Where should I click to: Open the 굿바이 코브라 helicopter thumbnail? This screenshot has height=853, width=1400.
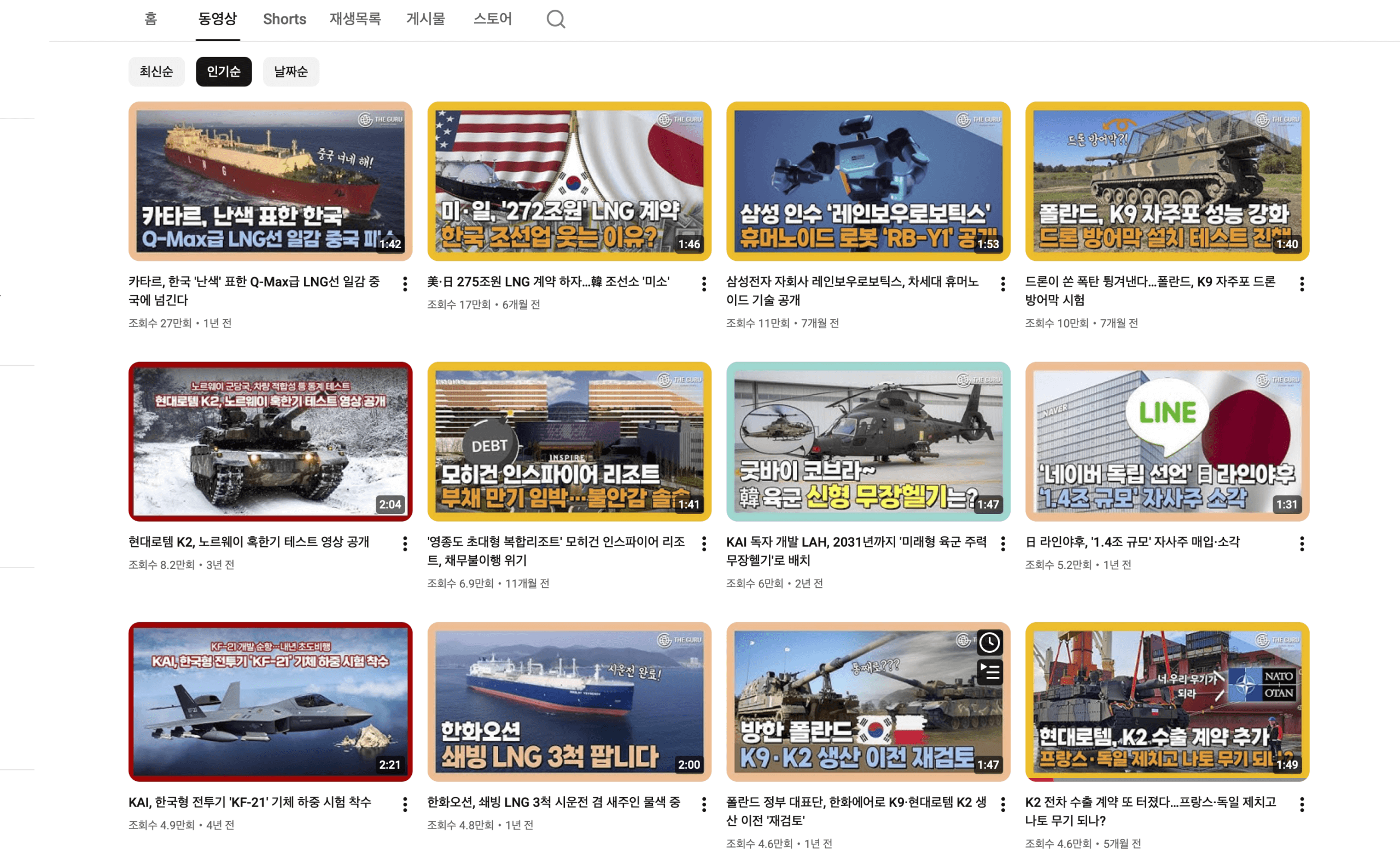[x=868, y=441]
